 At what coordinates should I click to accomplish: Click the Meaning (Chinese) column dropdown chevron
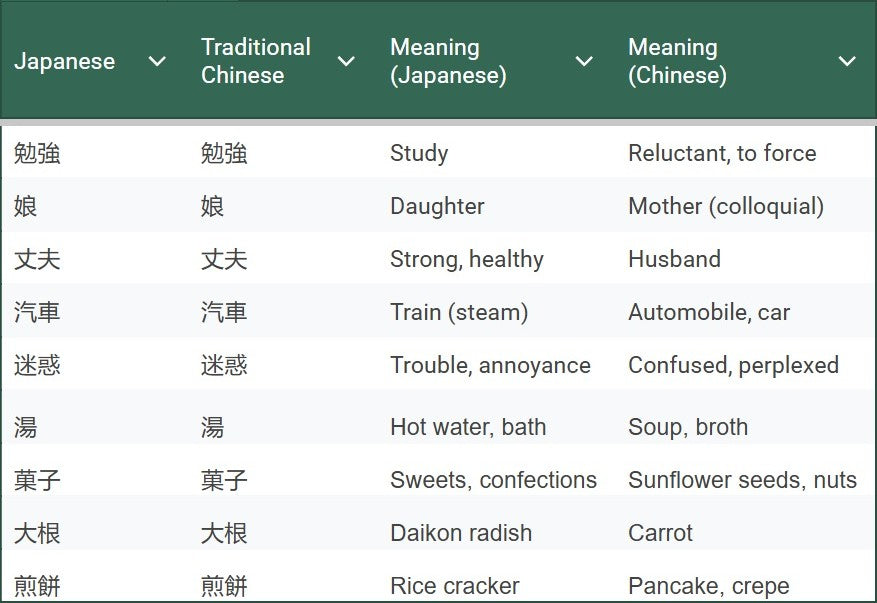[847, 61]
